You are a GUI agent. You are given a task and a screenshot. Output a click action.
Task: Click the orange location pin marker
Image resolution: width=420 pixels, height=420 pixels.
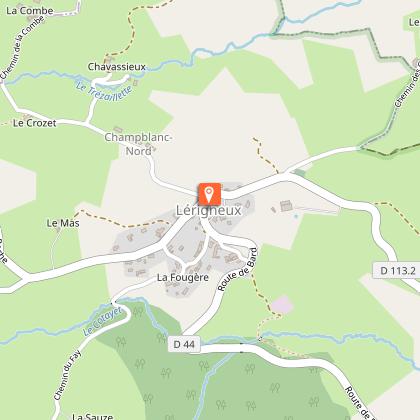pyautogui.click(x=210, y=194)
